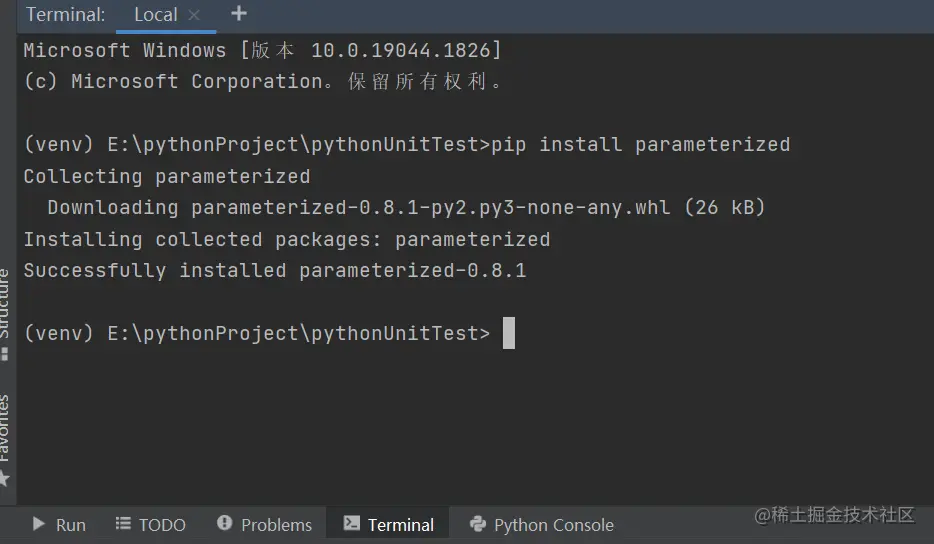Open the TODO tool window

(150, 524)
